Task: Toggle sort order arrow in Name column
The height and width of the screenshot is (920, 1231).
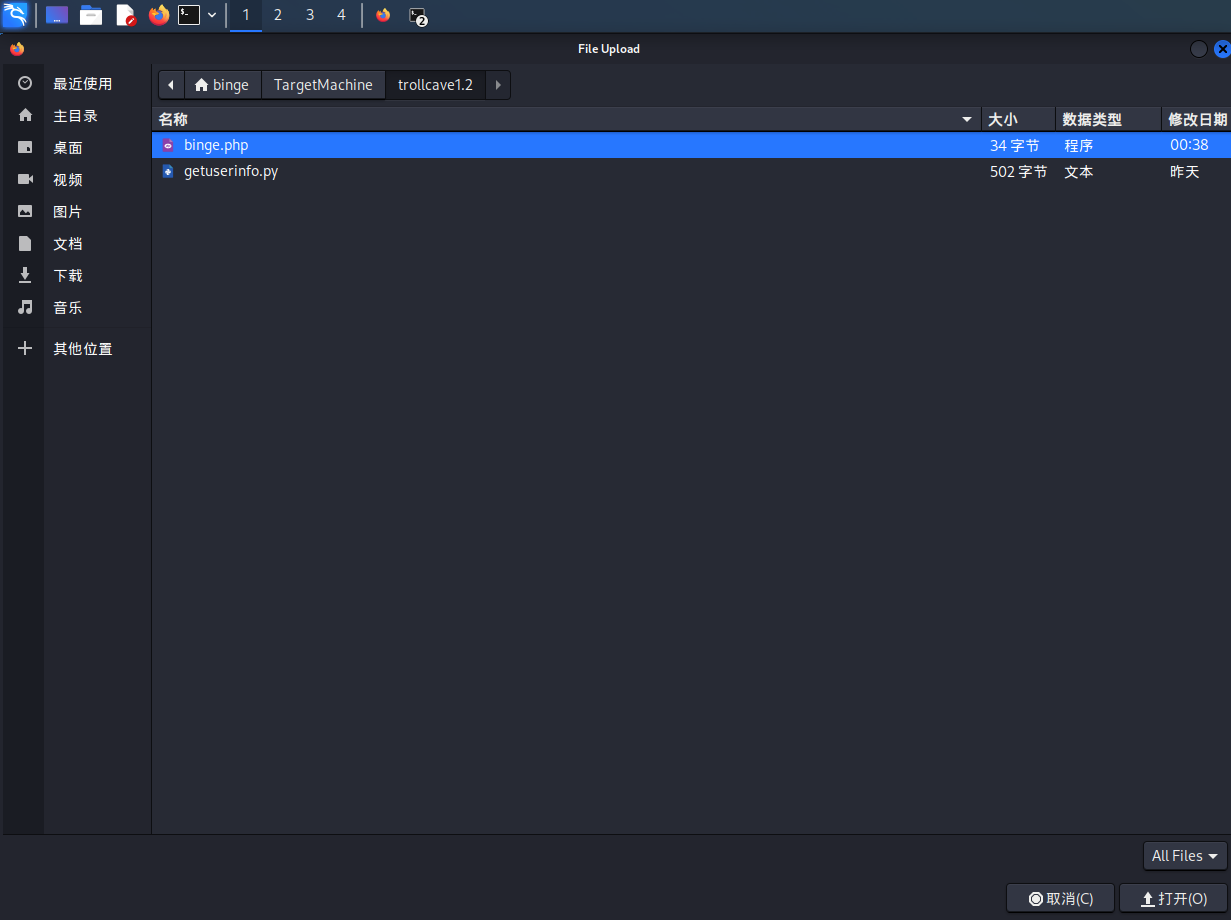Action: point(967,120)
